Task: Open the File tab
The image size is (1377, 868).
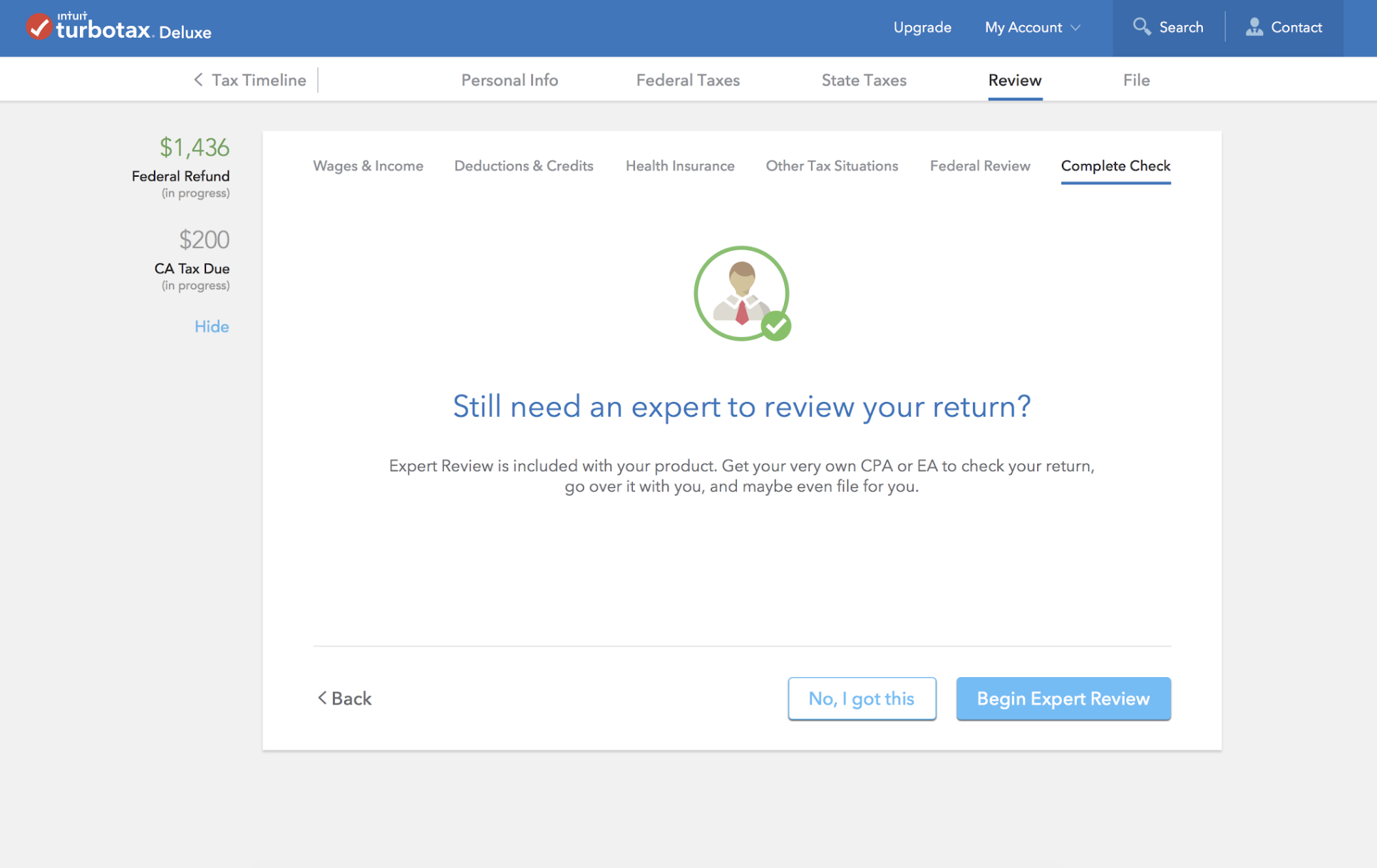Action: pyautogui.click(x=1136, y=80)
